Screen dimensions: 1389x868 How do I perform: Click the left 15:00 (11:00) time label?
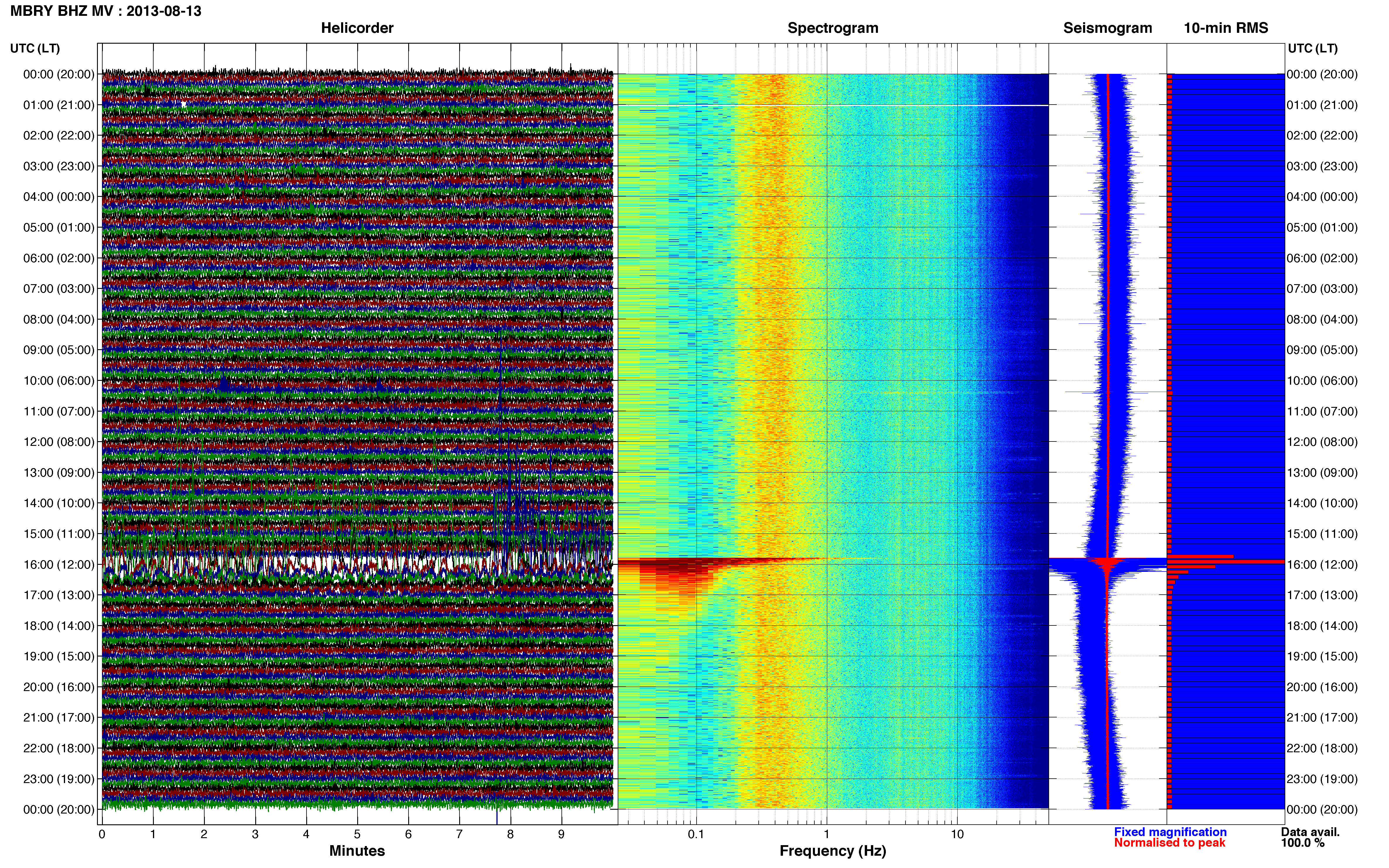[59, 534]
